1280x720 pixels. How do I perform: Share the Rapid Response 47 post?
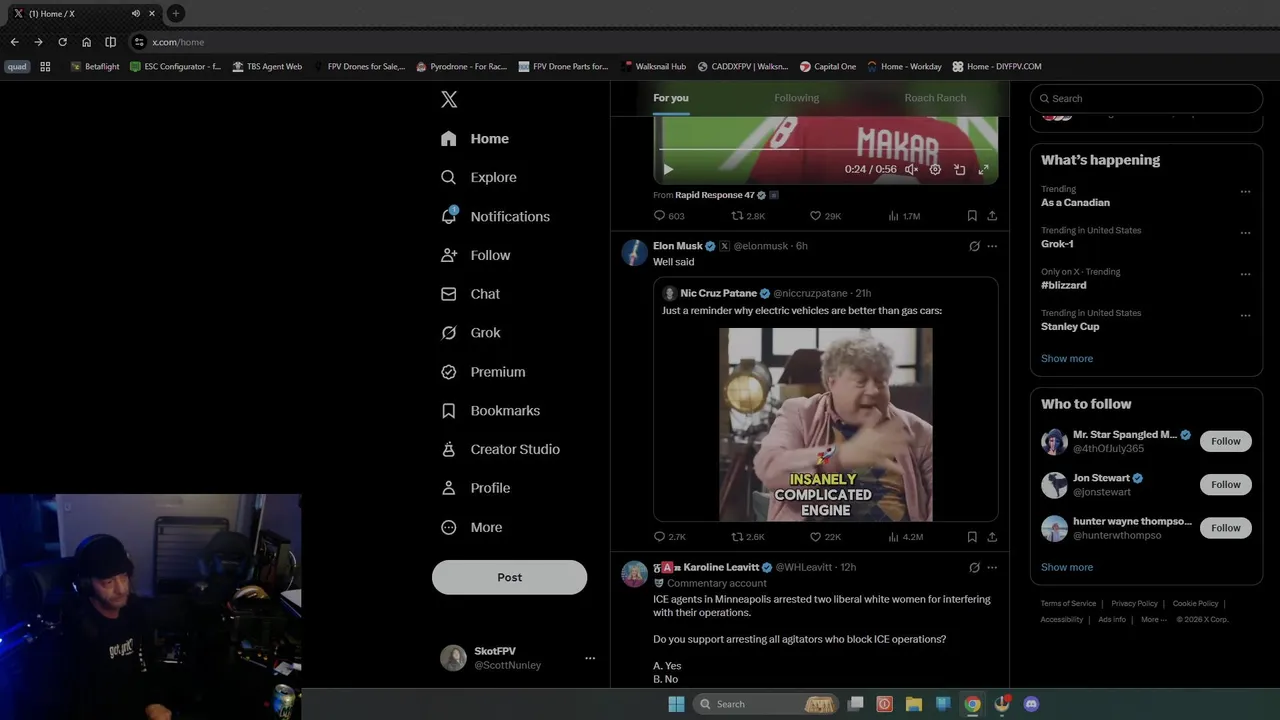(x=992, y=216)
